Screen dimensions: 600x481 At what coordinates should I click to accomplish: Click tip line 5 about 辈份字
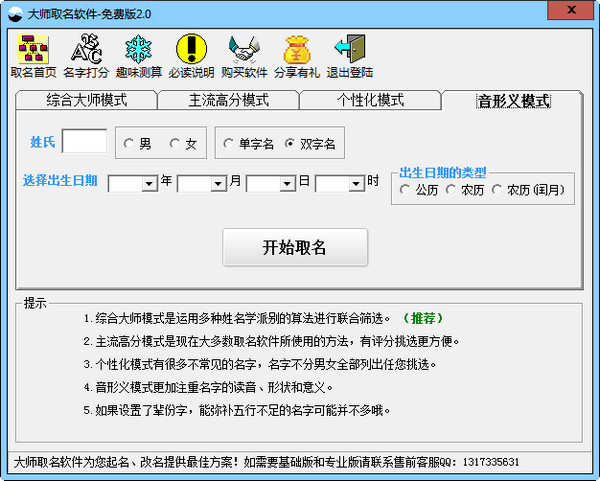tap(236, 410)
